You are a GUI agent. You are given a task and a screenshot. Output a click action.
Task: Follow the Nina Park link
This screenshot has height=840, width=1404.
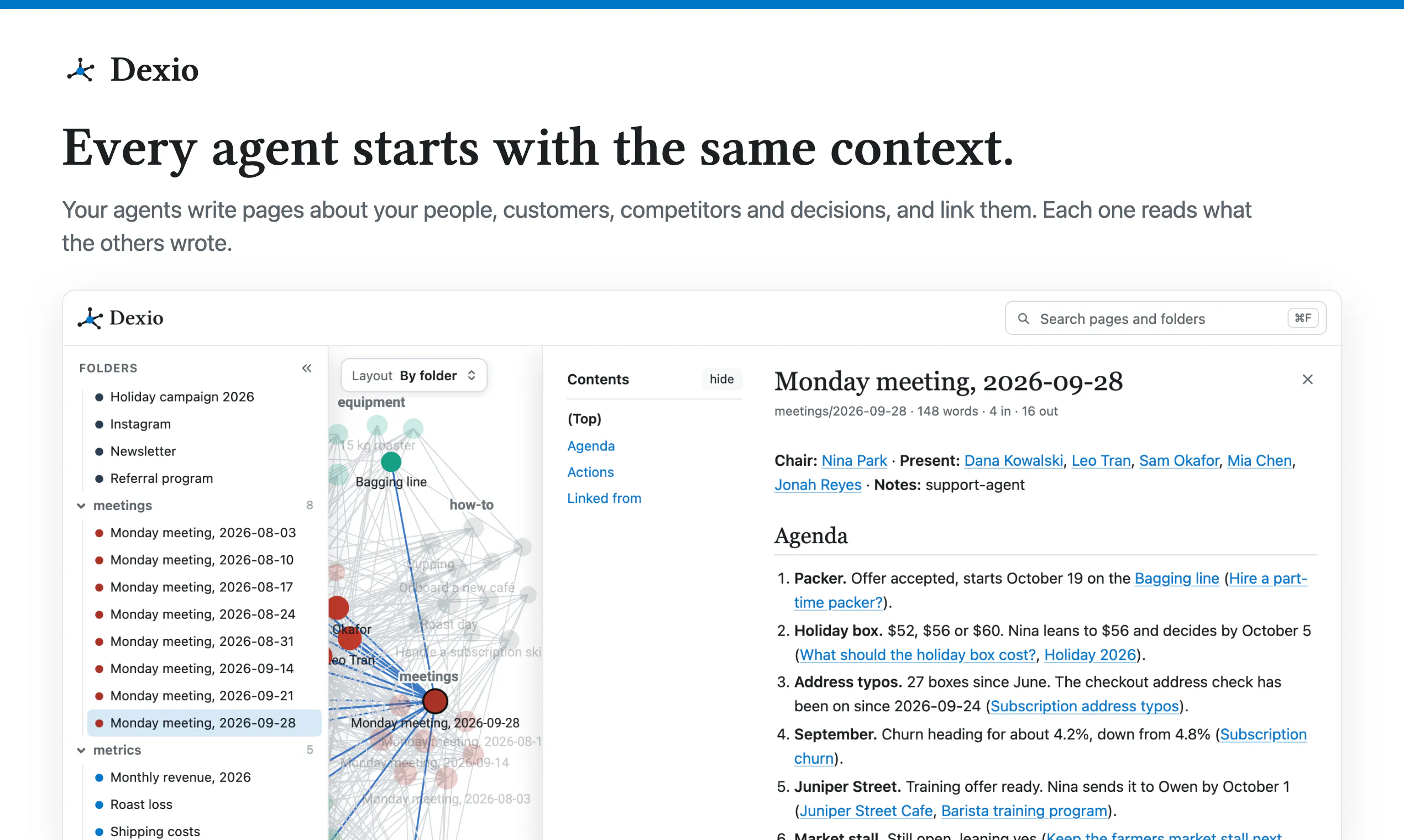(x=853, y=461)
